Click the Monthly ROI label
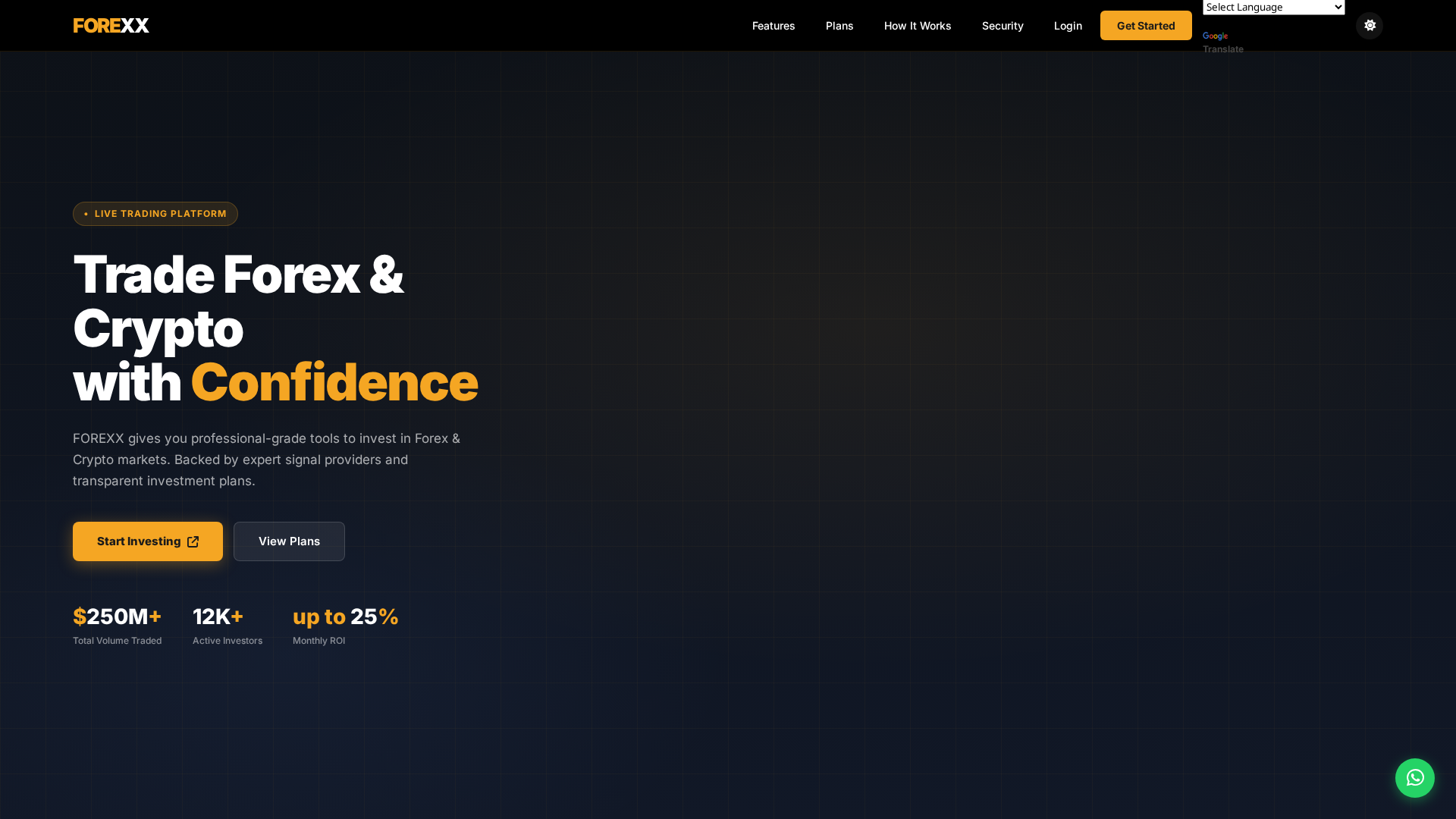 318,641
